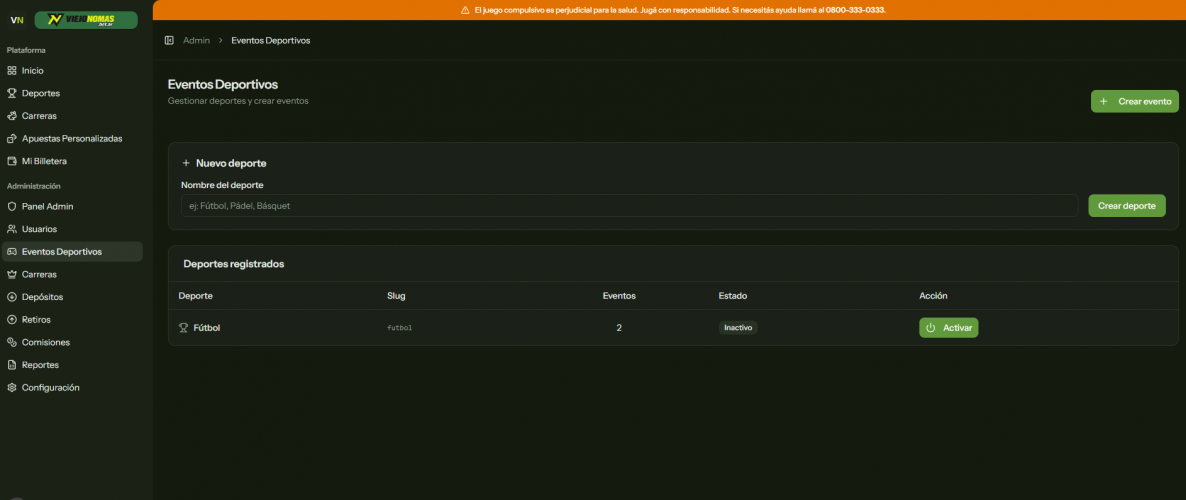
Task: Go to Apuestas Personalizadas
Action: pyautogui.click(x=72, y=138)
